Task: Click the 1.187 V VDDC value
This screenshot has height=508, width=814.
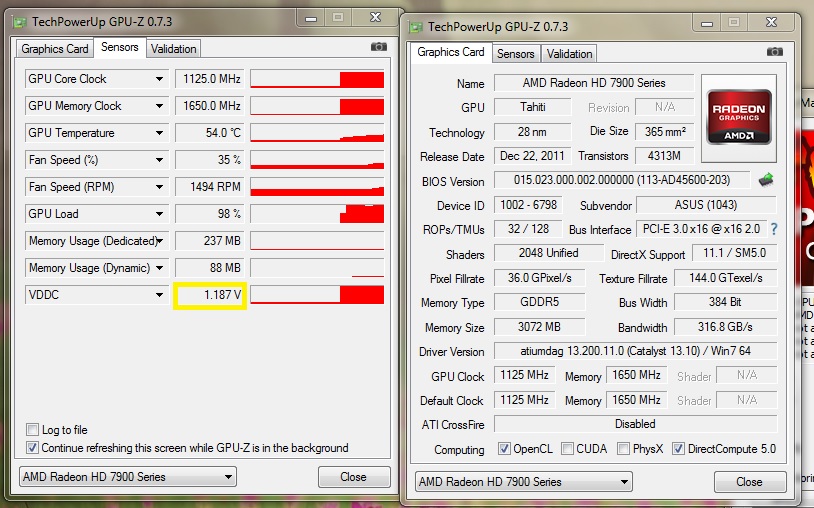Action: coord(210,295)
